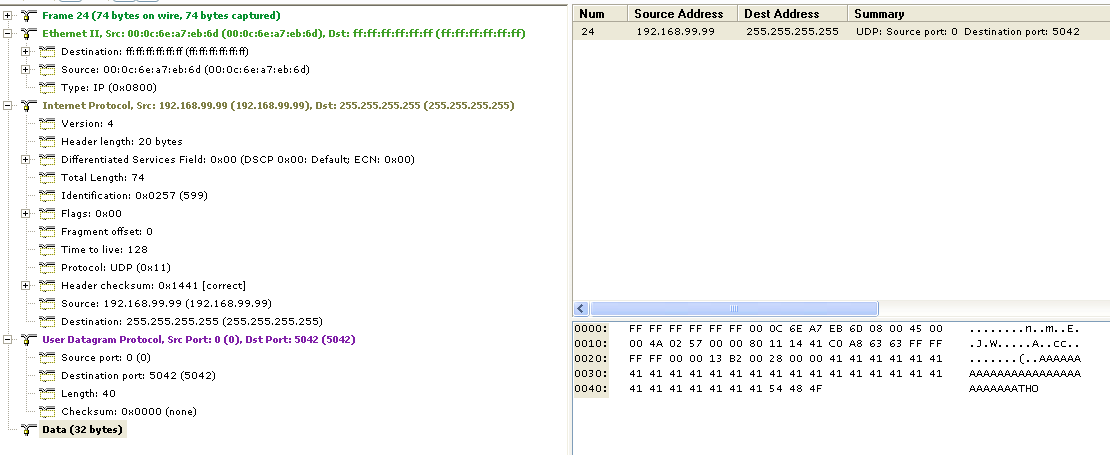Click the Ethernet II protocol icon

coord(29,33)
